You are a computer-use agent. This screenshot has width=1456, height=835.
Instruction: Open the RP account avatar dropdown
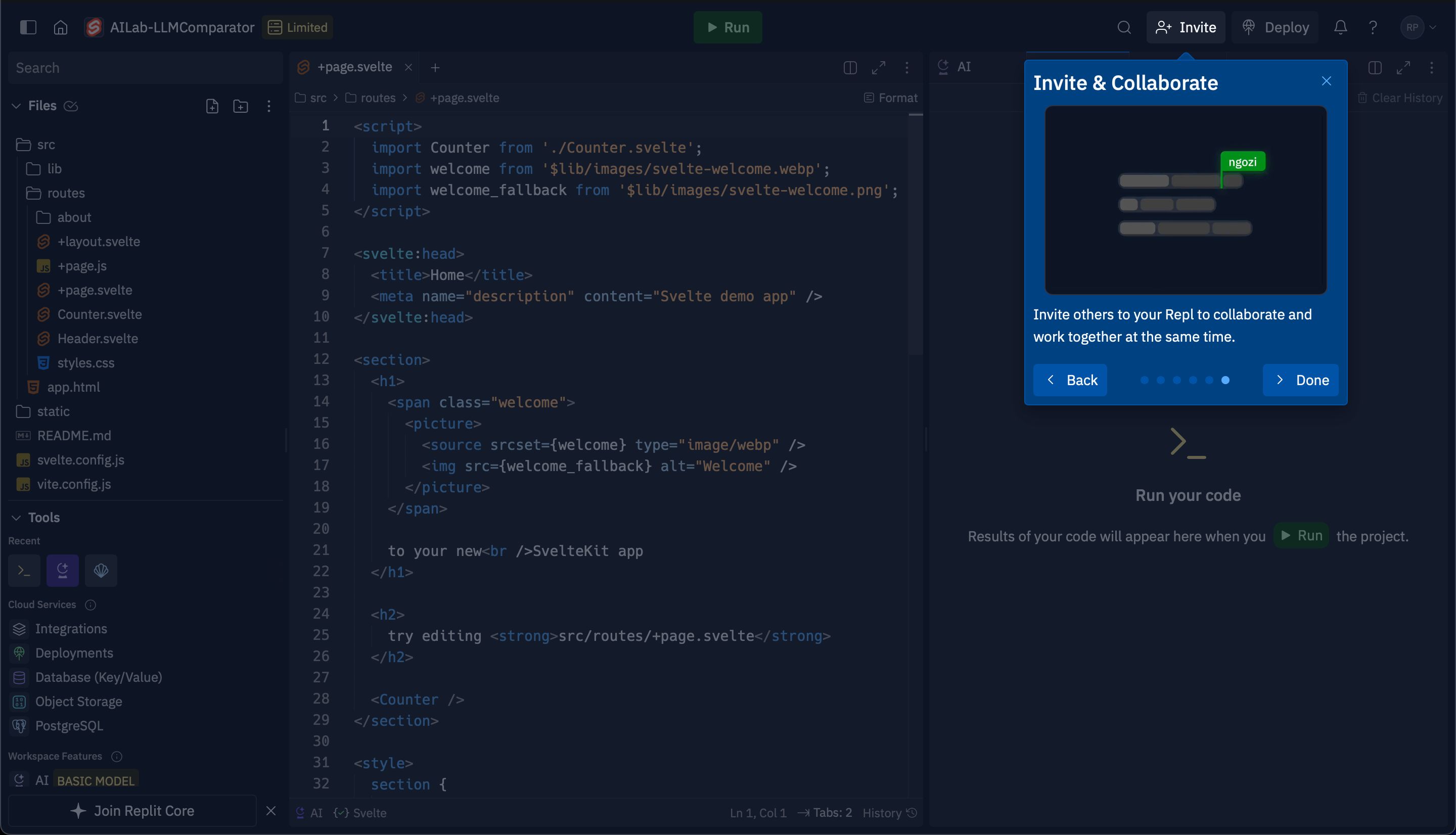pyautogui.click(x=1419, y=27)
